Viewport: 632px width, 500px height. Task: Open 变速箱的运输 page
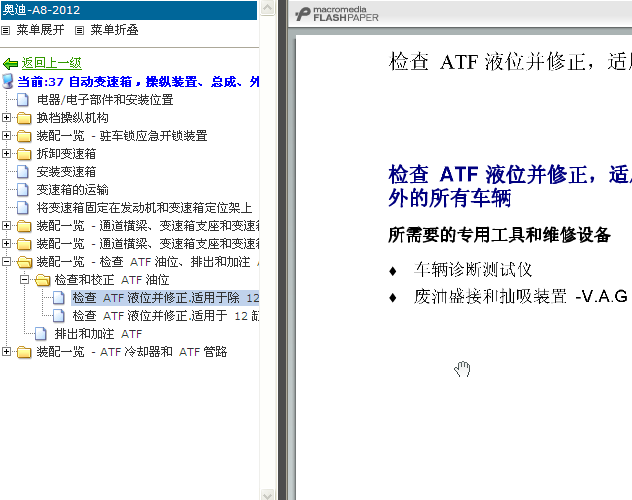point(73,189)
